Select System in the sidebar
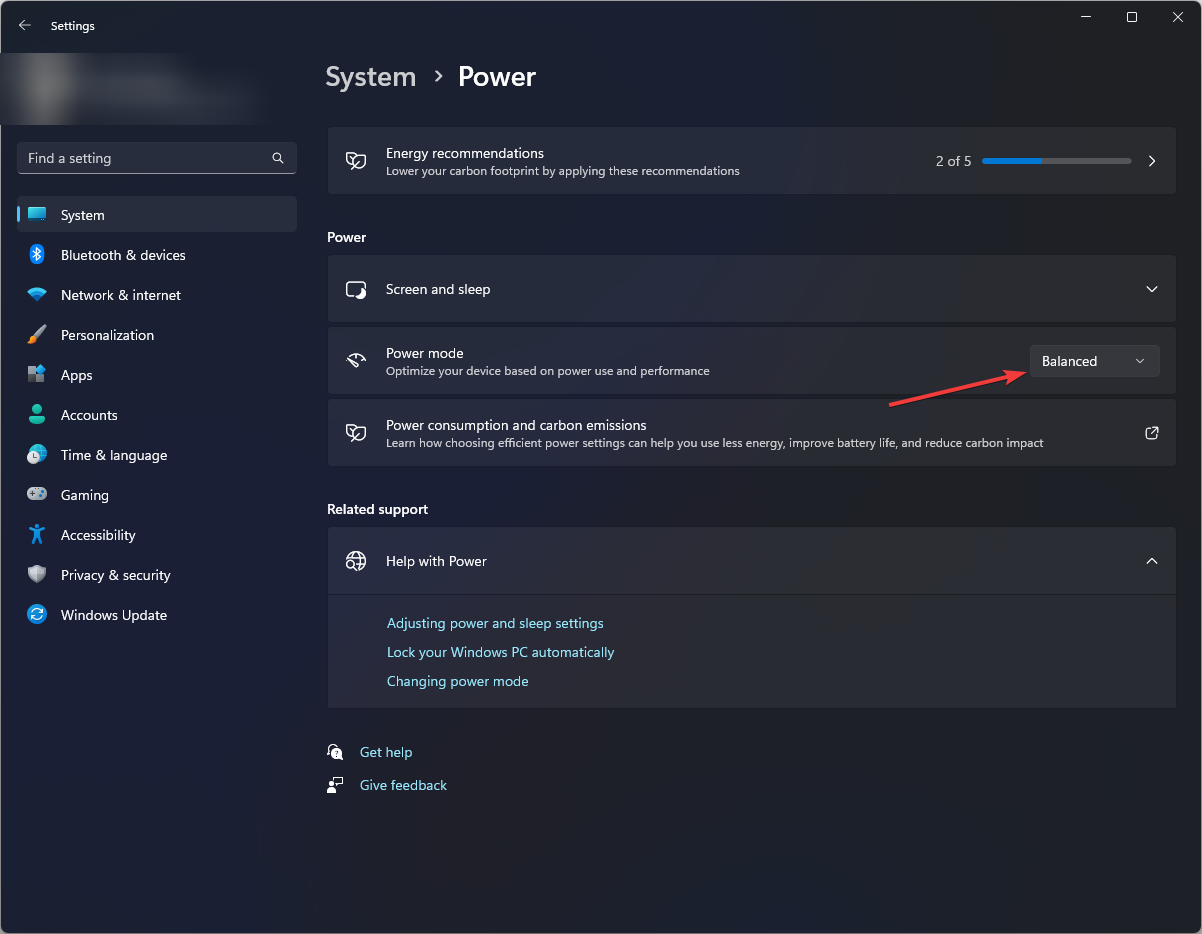1202x934 pixels. pyautogui.click(x=157, y=215)
